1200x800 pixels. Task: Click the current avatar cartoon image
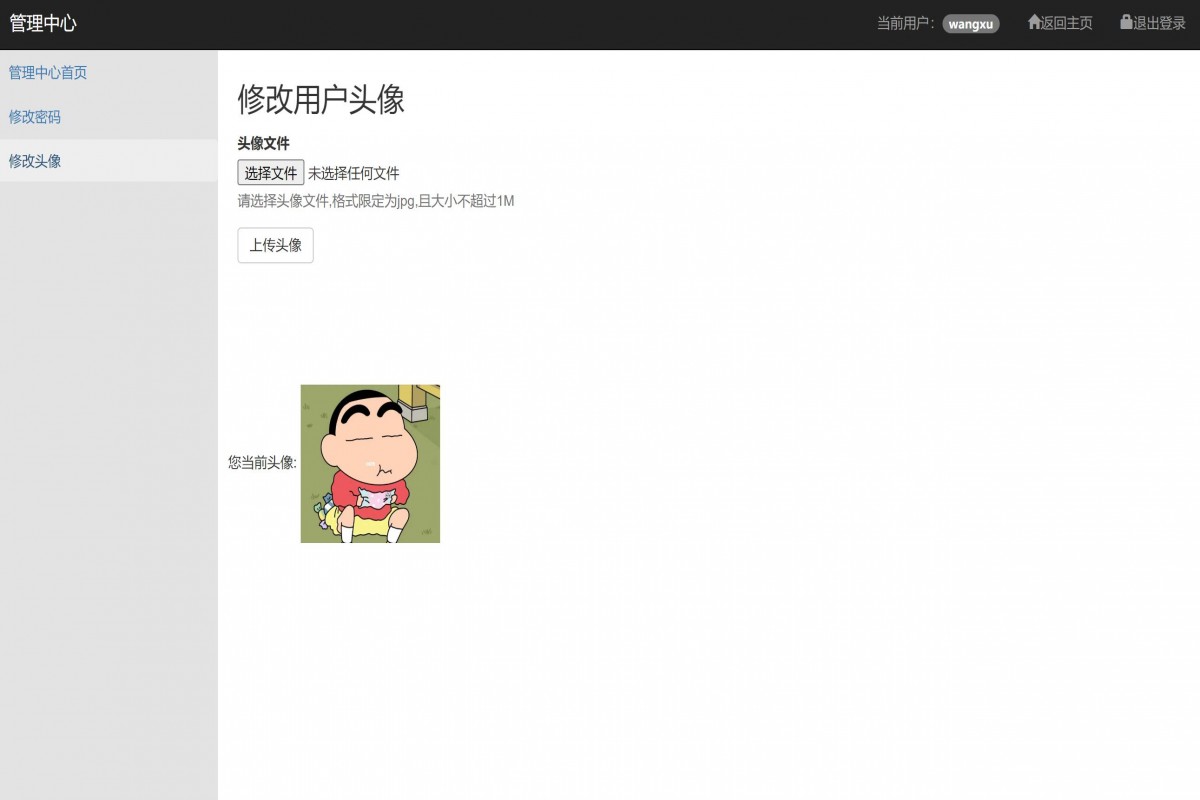coord(370,464)
